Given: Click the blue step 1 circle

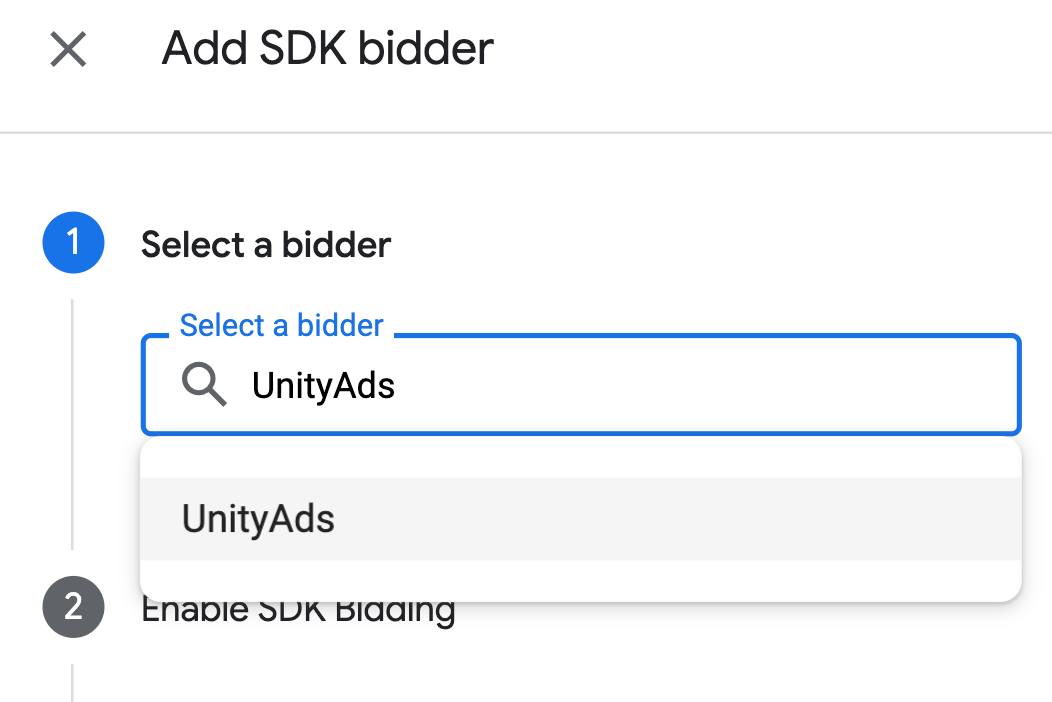Looking at the screenshot, I should coord(73,243).
